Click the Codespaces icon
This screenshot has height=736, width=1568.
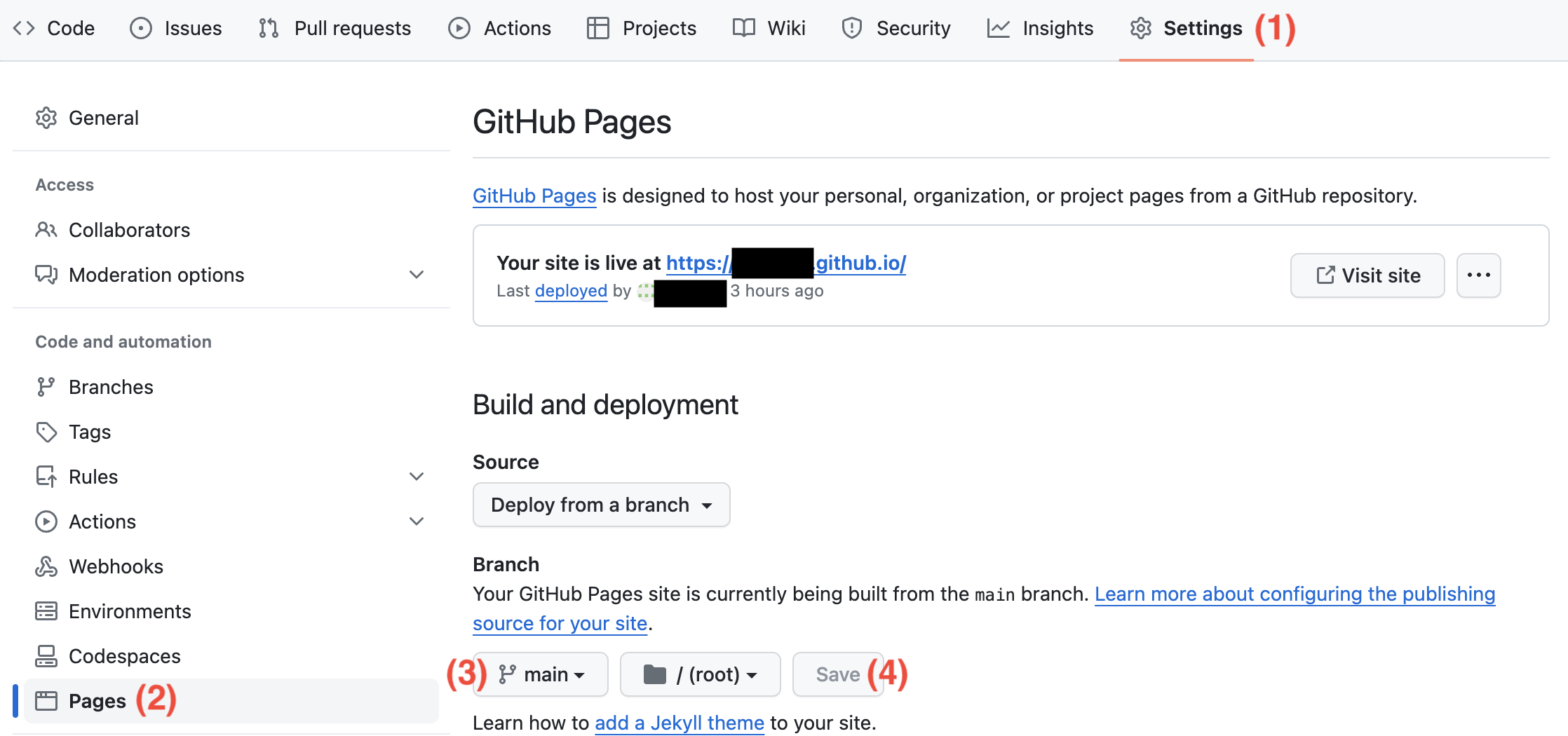click(46, 656)
